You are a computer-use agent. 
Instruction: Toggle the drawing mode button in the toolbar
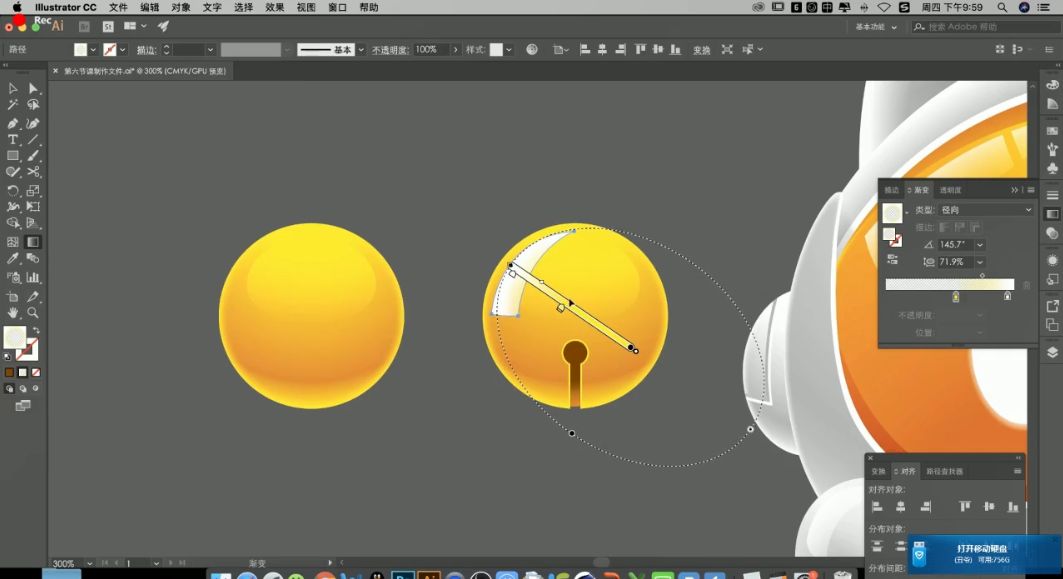pos(10,388)
